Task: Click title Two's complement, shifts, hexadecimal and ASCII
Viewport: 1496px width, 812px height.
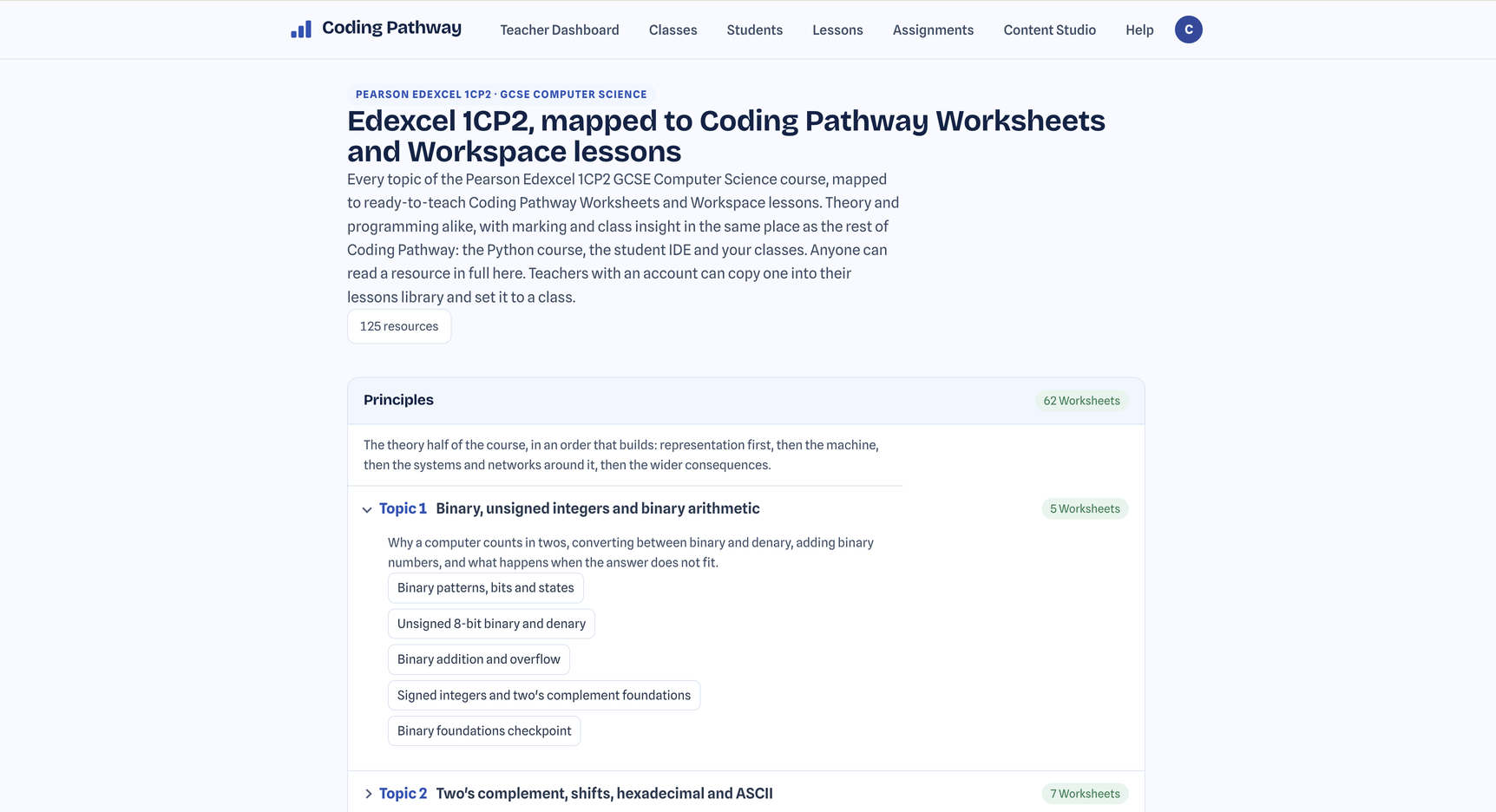Action: coord(604,794)
